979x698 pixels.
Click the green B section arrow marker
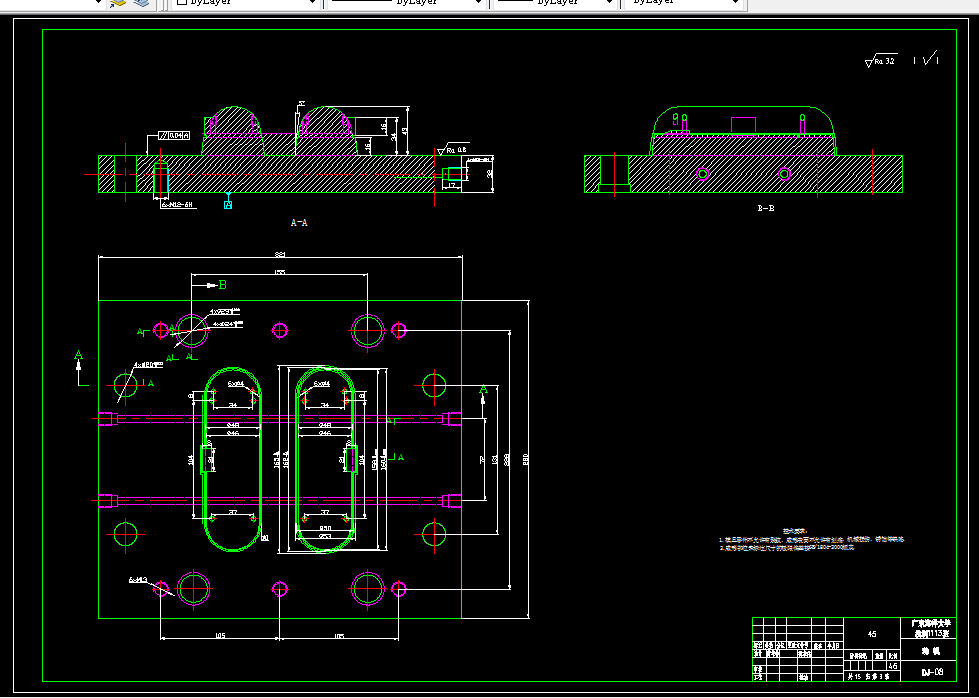point(216,285)
